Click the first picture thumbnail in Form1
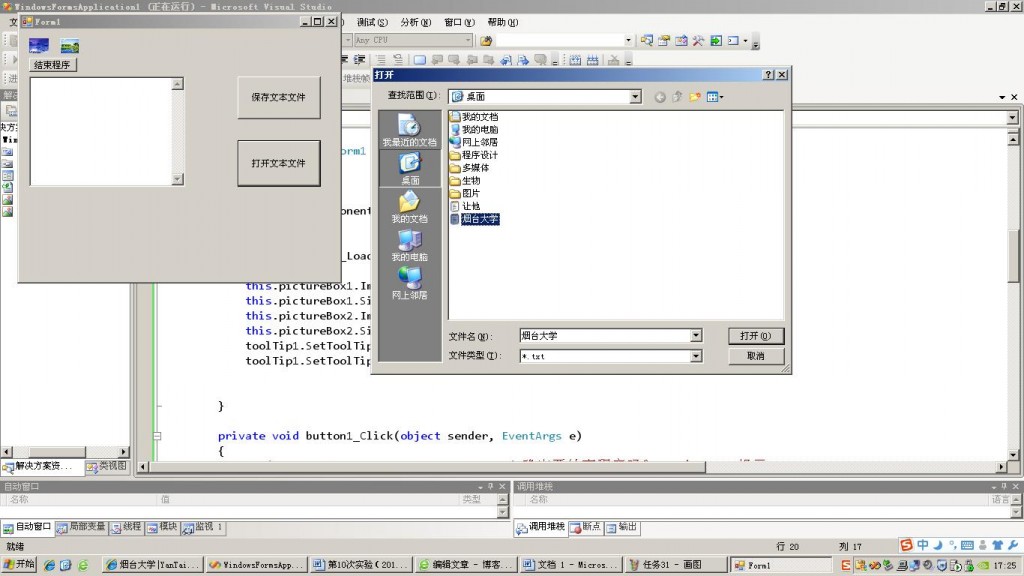1024x576 pixels. click(39, 45)
